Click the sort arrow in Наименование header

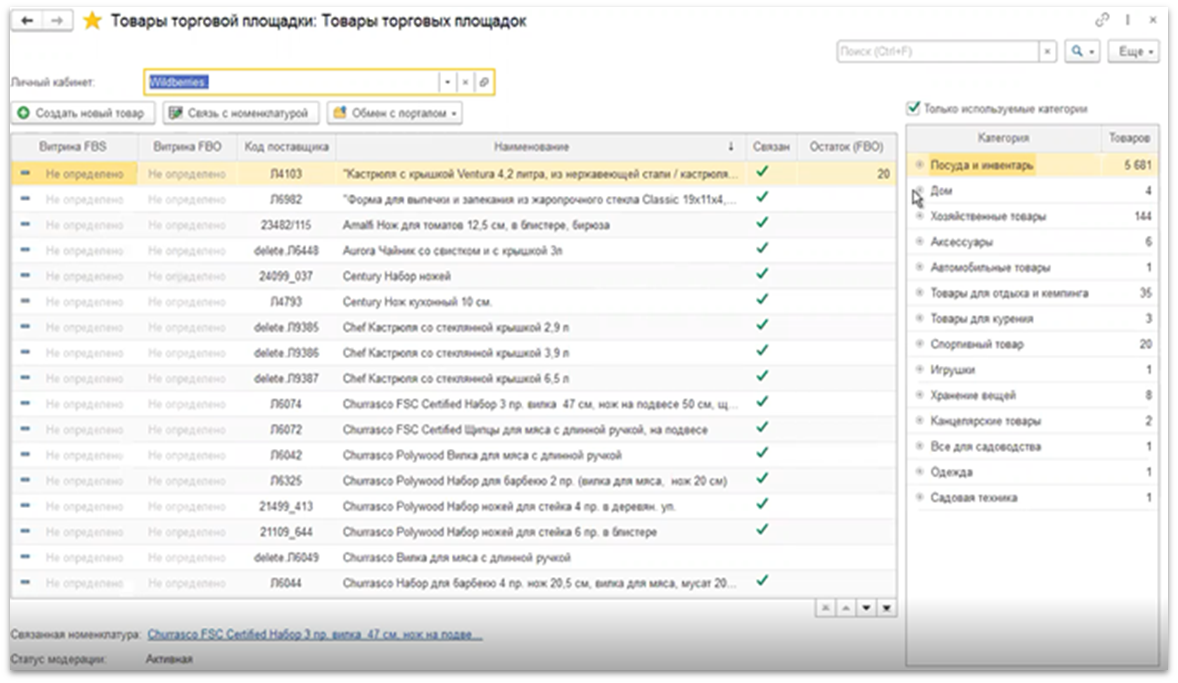click(x=731, y=147)
